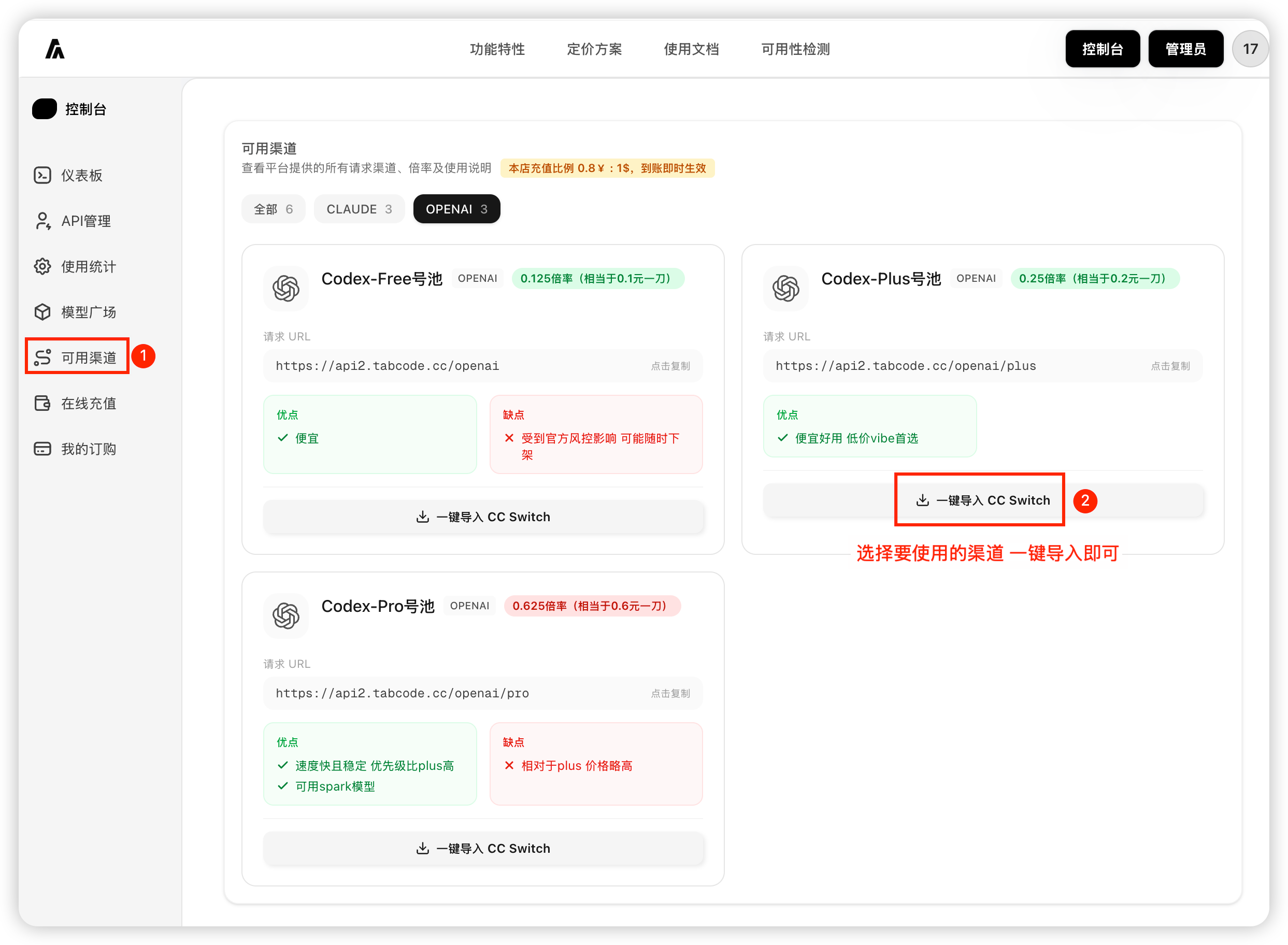Click download icon in Codex-Pro import button
The height and width of the screenshot is (945, 1288).
[423, 849]
